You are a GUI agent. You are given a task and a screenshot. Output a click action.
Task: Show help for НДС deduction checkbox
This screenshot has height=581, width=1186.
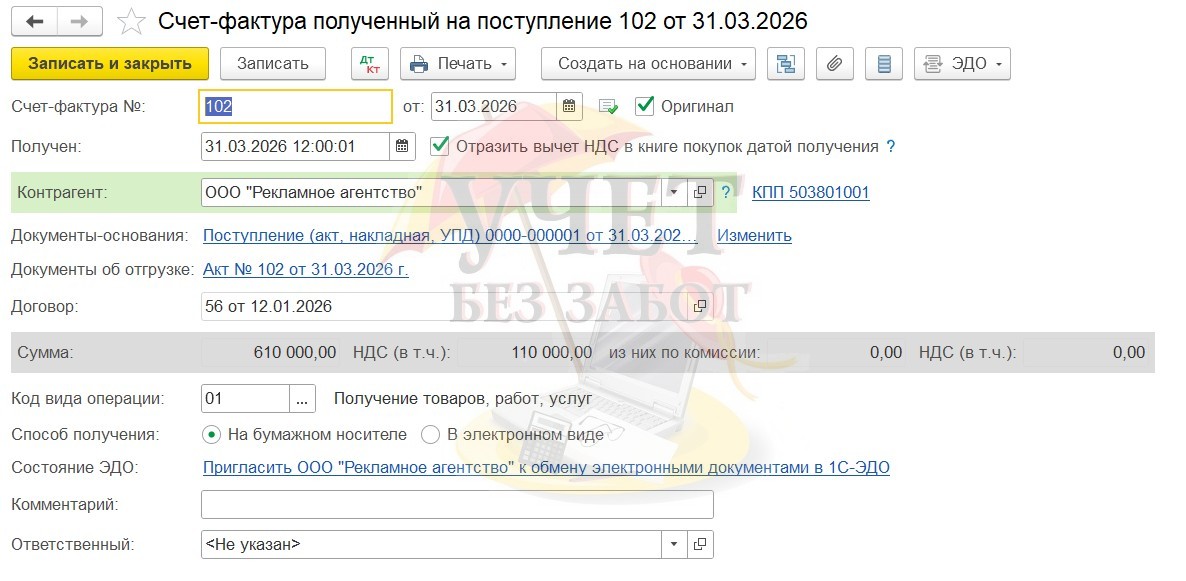click(x=890, y=147)
